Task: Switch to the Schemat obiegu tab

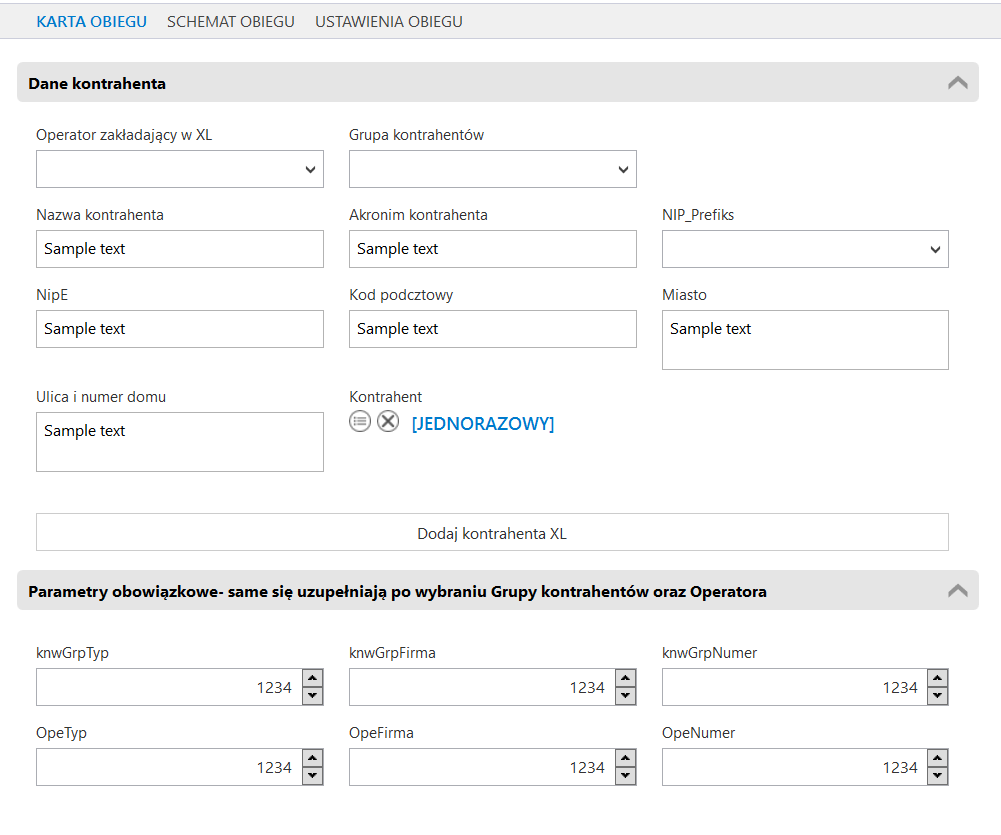Action: point(231,21)
